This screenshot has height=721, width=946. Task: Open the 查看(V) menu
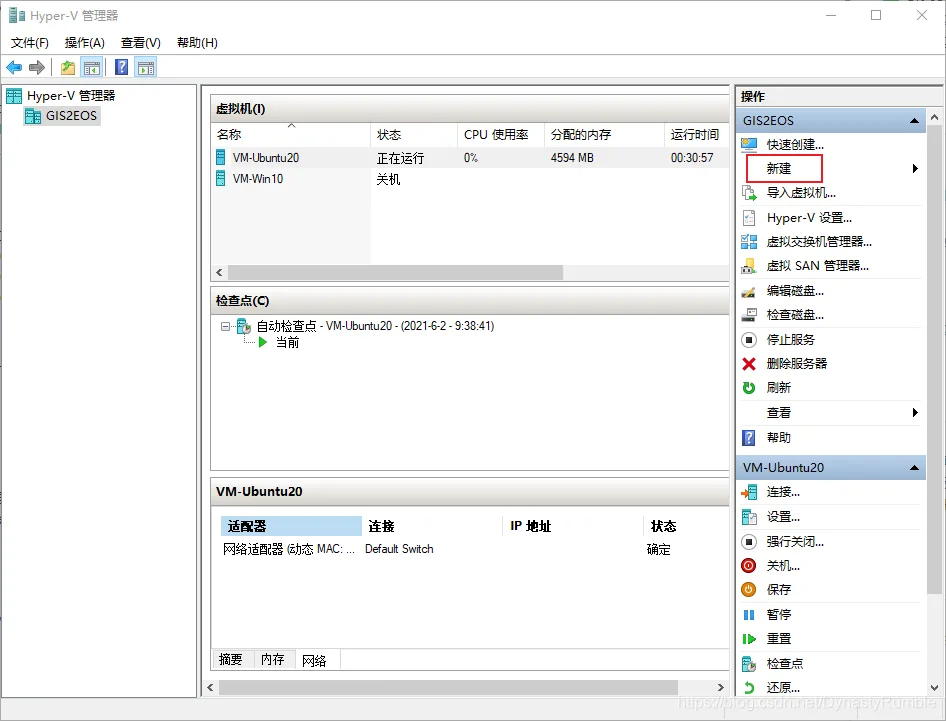click(x=141, y=43)
